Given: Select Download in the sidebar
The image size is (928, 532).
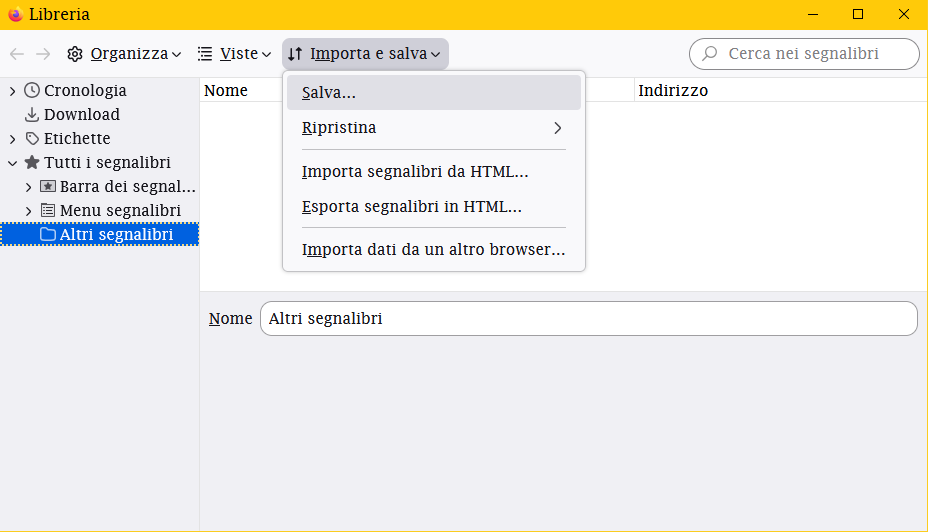Looking at the screenshot, I should 99,114.
